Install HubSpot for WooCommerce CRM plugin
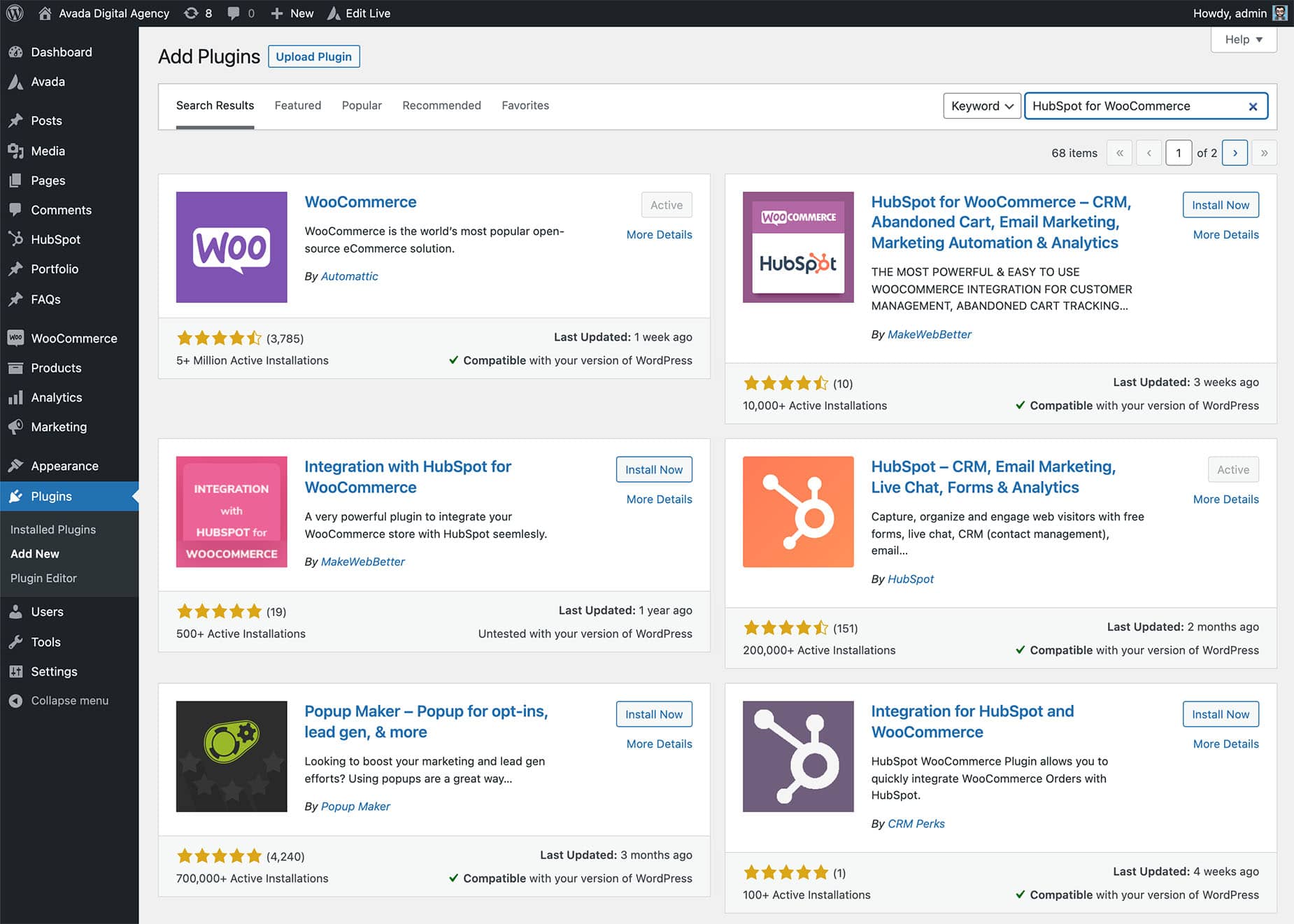This screenshot has height=924, width=1294. pyautogui.click(x=1221, y=205)
